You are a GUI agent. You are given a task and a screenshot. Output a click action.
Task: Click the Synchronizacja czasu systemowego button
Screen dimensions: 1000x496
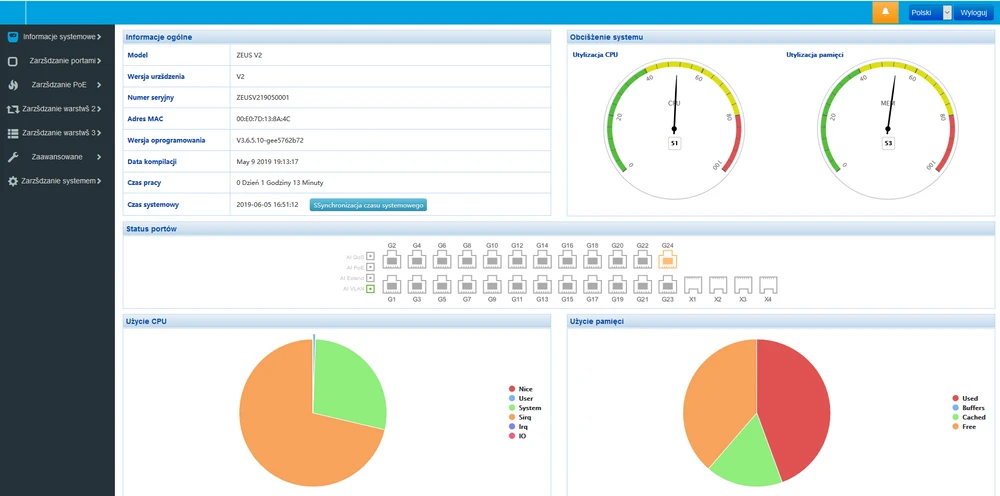[368, 205]
